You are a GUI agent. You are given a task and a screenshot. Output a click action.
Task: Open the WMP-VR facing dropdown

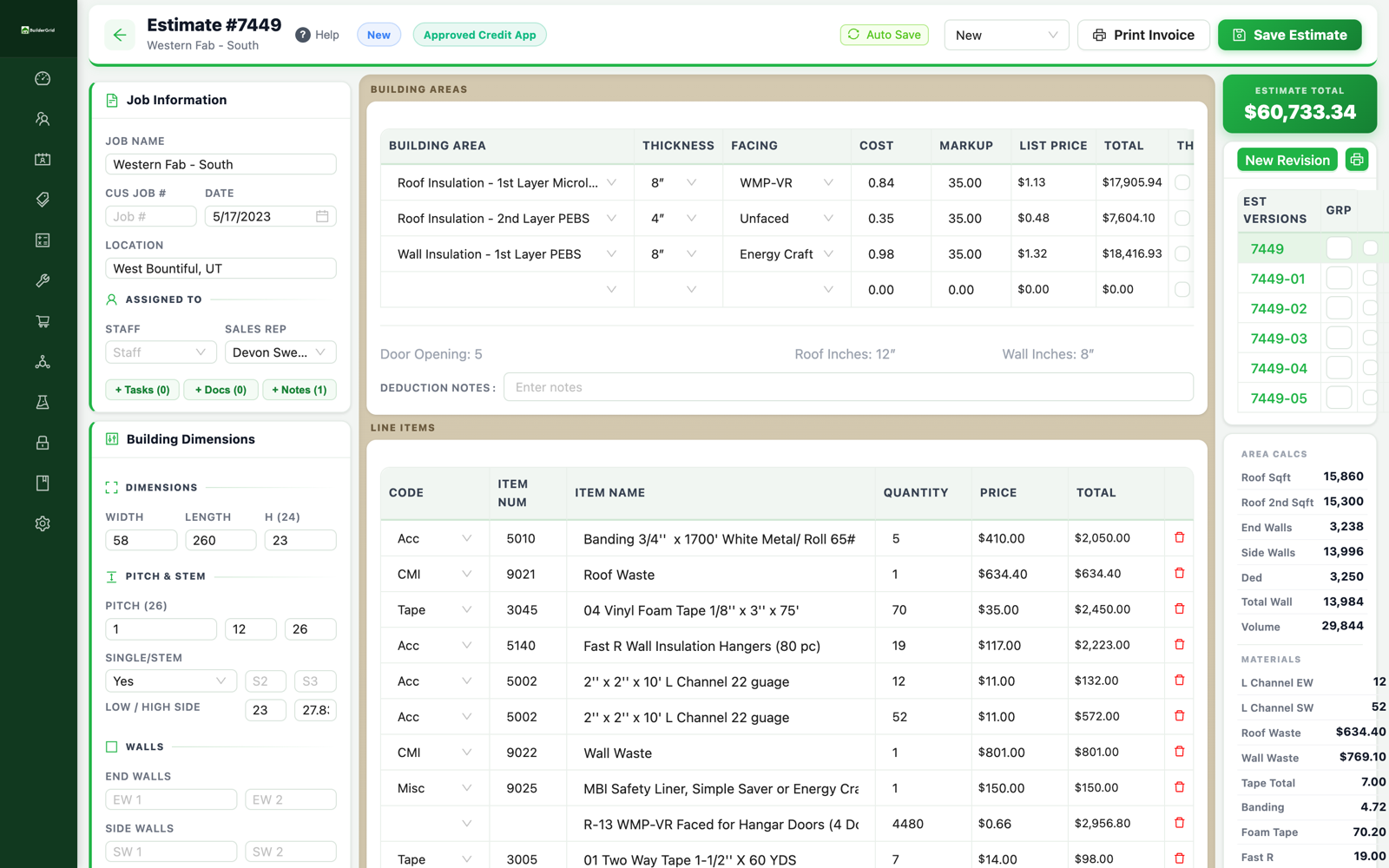coord(787,182)
